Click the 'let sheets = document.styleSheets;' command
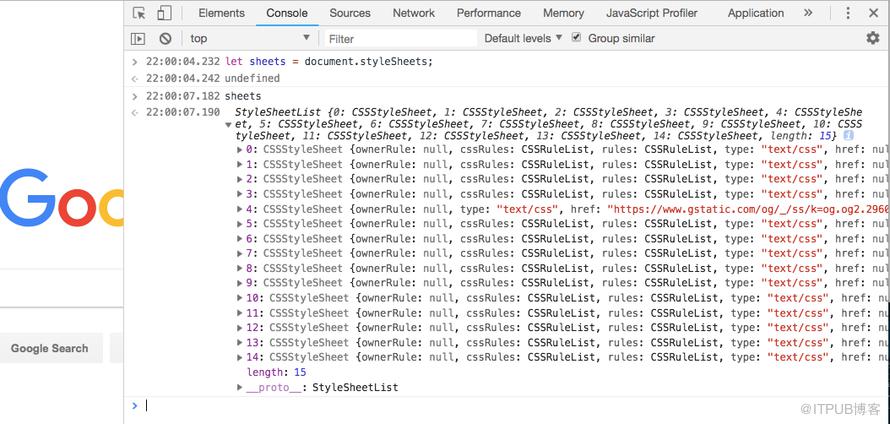Image resolution: width=890 pixels, height=424 pixels. [329, 61]
